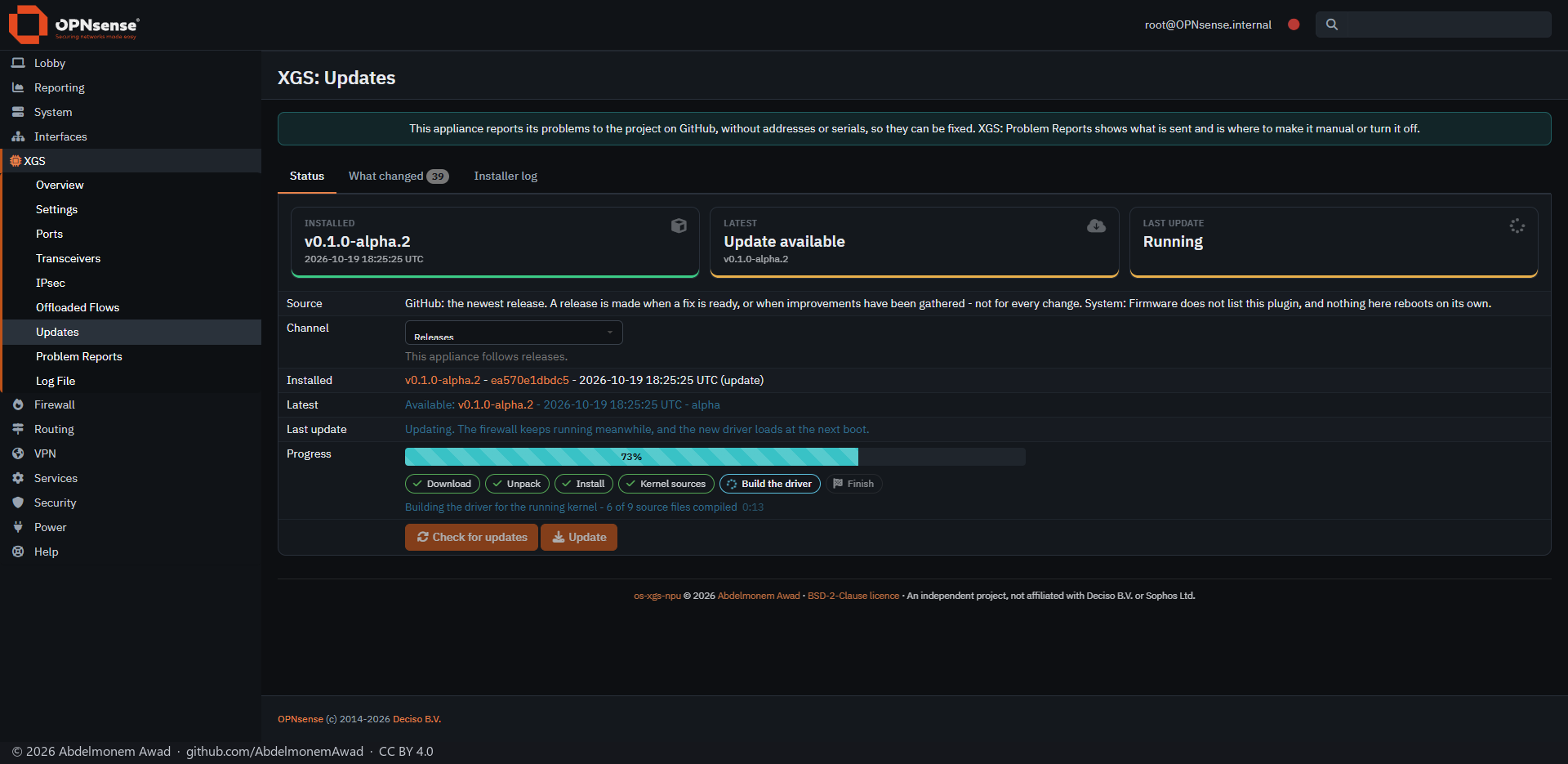The height and width of the screenshot is (764, 1568).
Task: Expand the Reporting menu section
Action: click(x=131, y=87)
